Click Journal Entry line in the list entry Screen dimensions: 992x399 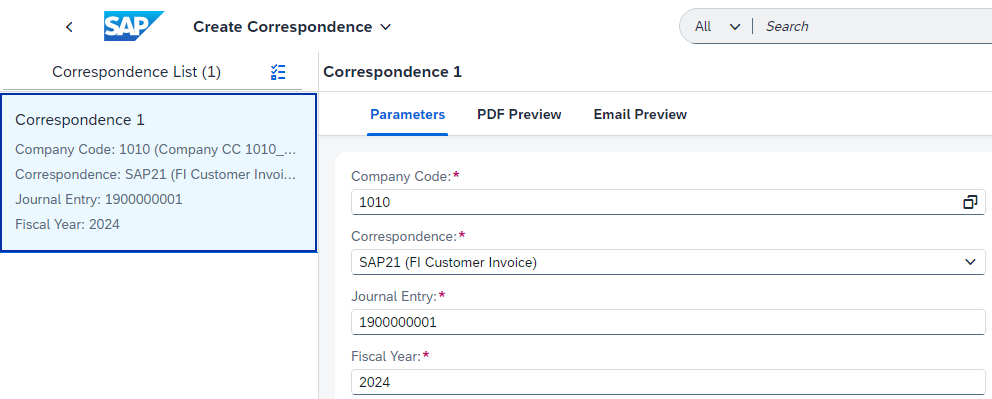coord(99,199)
